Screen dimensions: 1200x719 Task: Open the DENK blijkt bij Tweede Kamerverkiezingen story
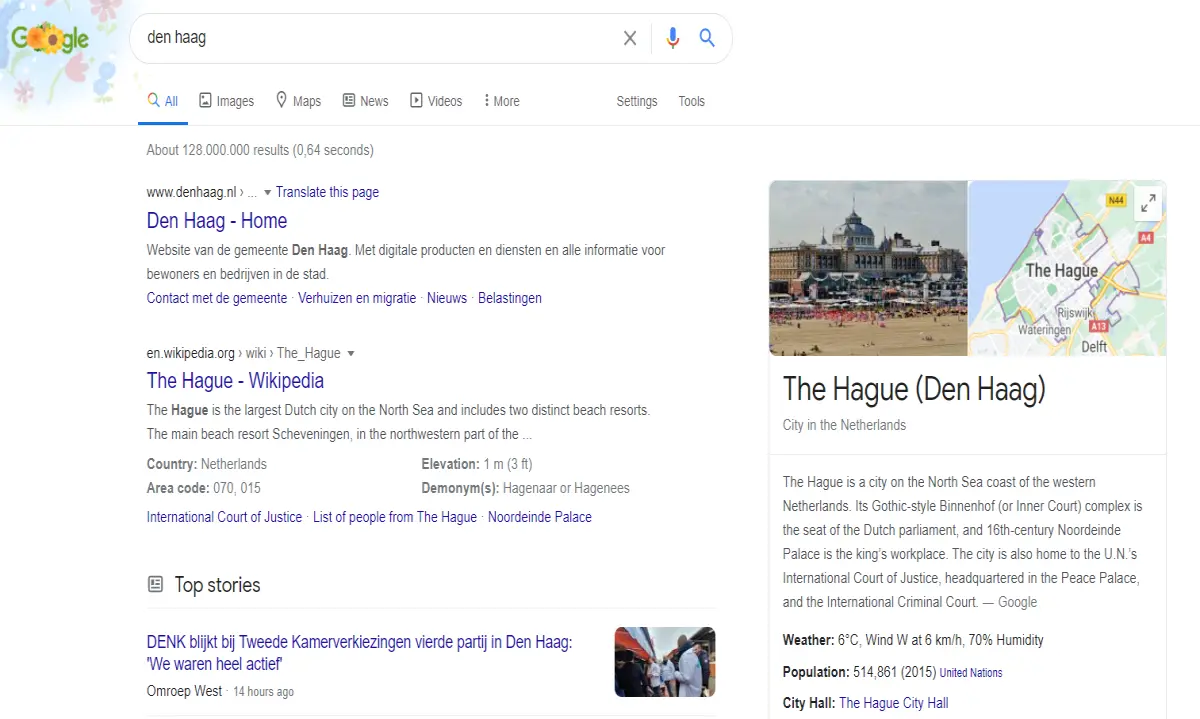tap(360, 653)
